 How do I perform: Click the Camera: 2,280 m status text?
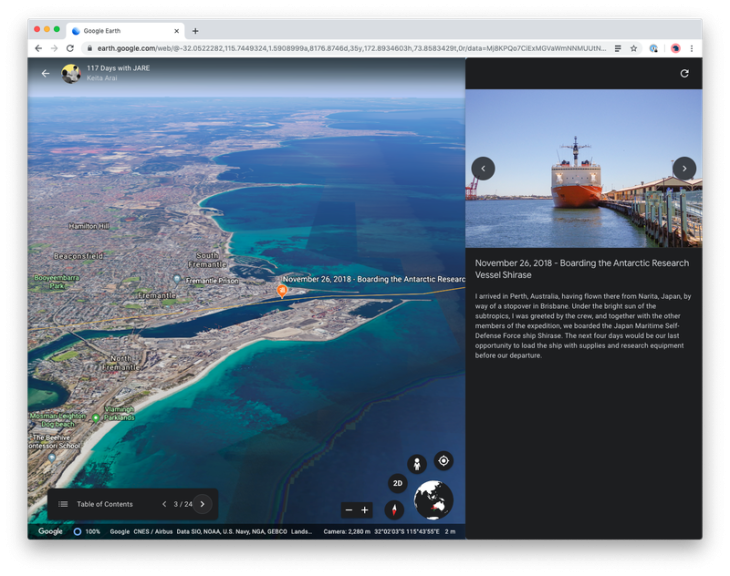click(347, 531)
